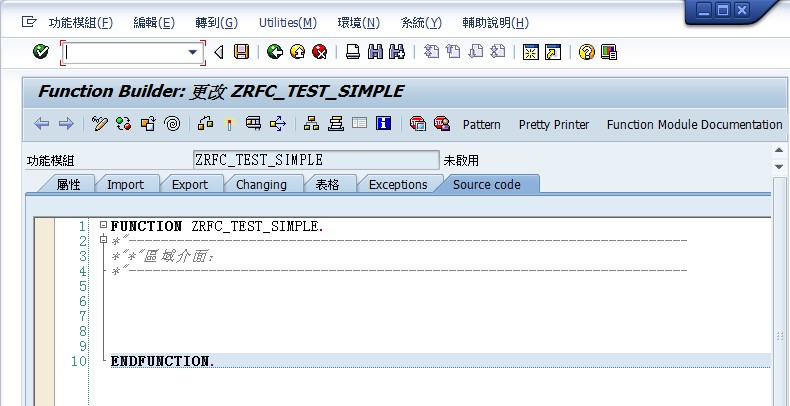The height and width of the screenshot is (406, 790).
Task: Open the 環境(N) menu
Action: [x=358, y=23]
